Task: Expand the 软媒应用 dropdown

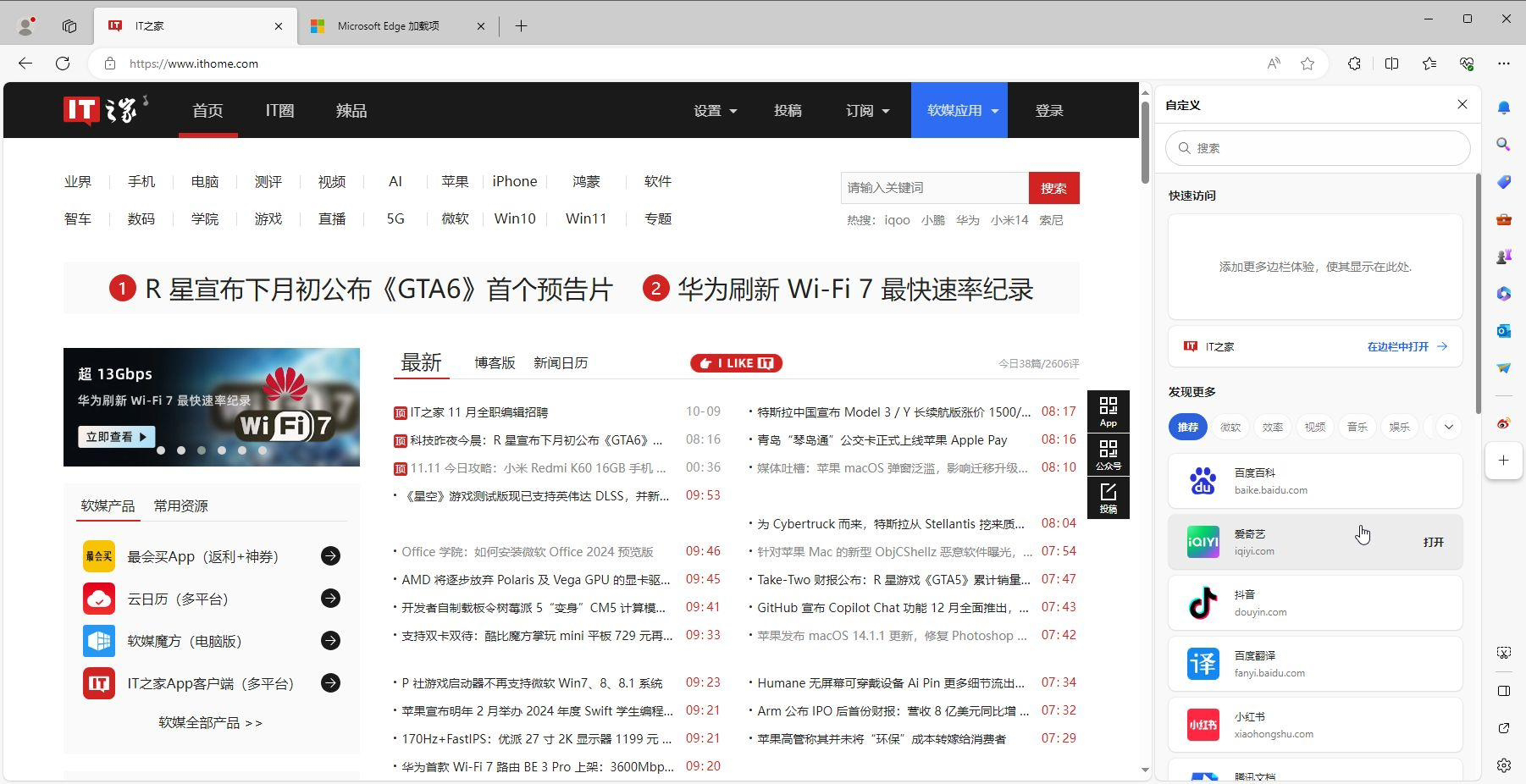Action: tap(959, 110)
